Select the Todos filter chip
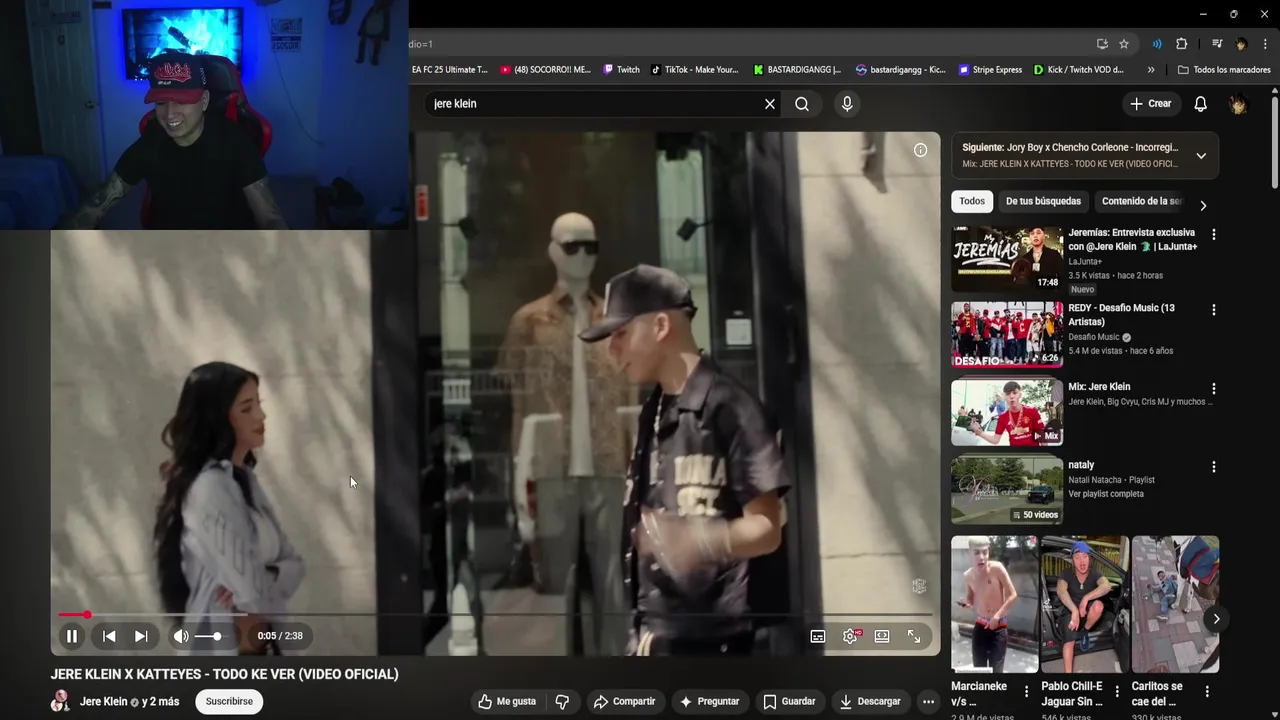1280x720 pixels. point(972,201)
